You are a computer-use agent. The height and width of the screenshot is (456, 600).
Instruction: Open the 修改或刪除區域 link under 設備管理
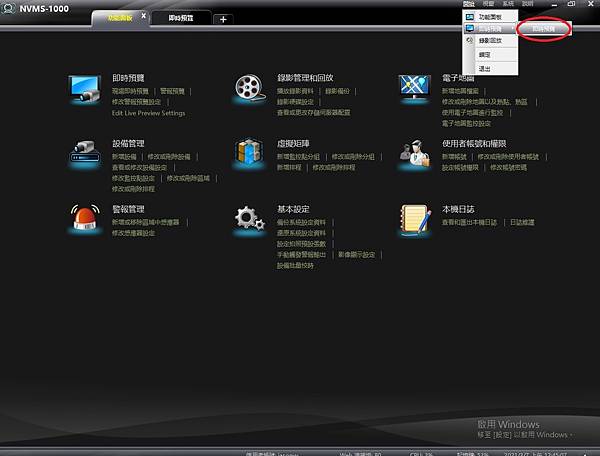188,178
